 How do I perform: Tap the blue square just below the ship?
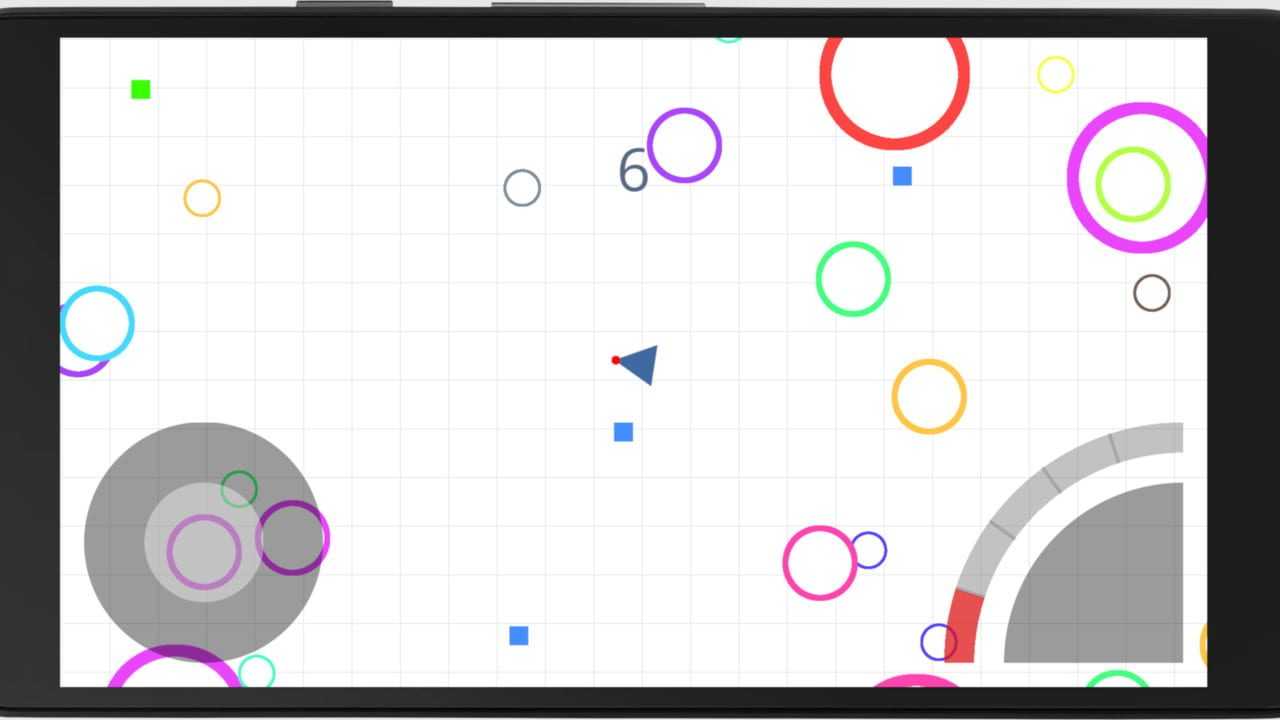(x=623, y=432)
